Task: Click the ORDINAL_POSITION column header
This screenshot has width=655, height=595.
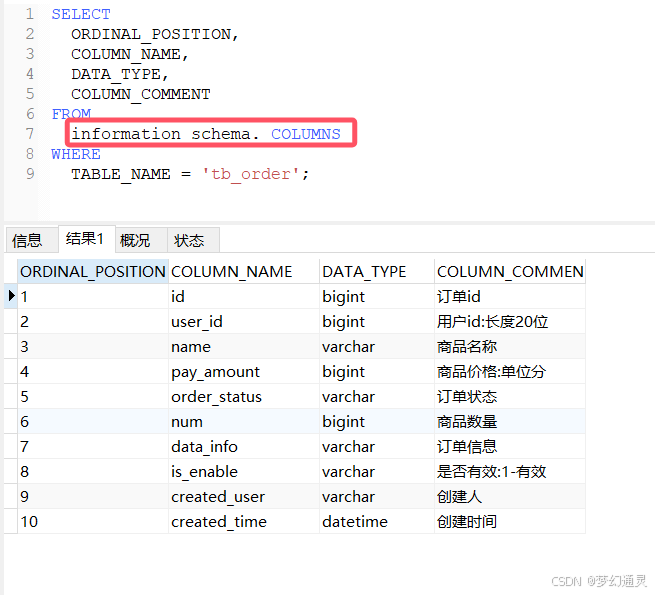Action: (x=93, y=272)
